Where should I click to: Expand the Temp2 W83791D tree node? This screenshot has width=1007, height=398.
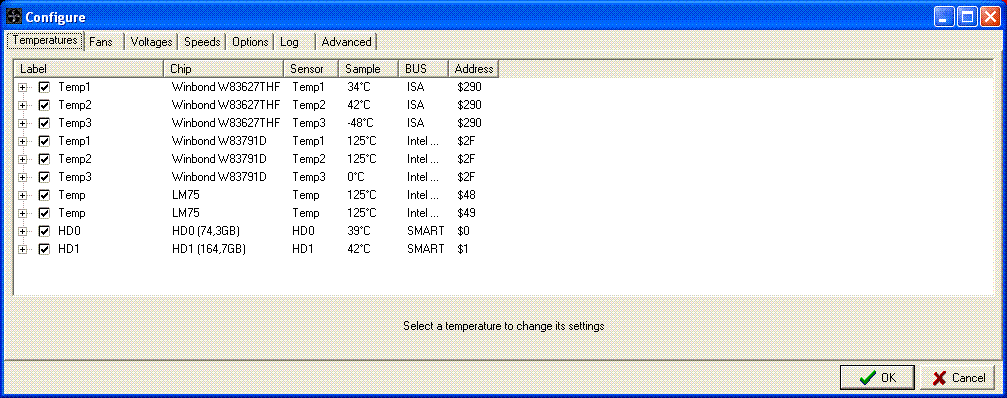click(22, 159)
